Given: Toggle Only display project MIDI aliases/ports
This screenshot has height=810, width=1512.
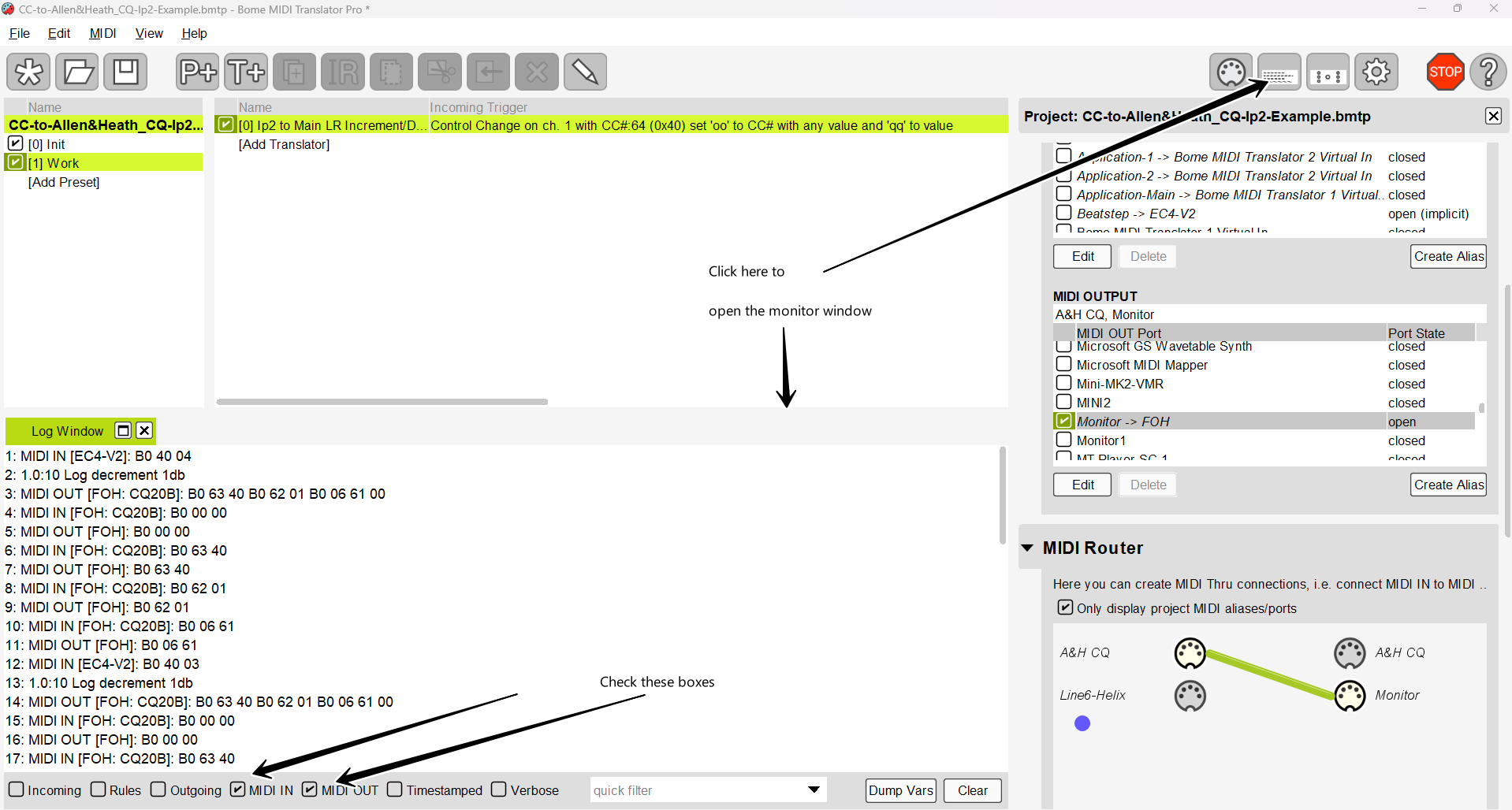Looking at the screenshot, I should [1065, 607].
